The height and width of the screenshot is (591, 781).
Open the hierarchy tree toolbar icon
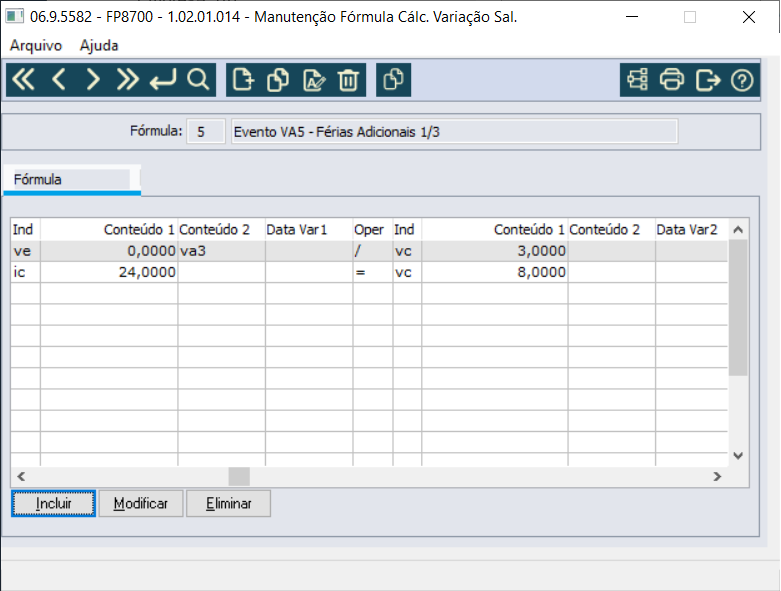(638, 80)
